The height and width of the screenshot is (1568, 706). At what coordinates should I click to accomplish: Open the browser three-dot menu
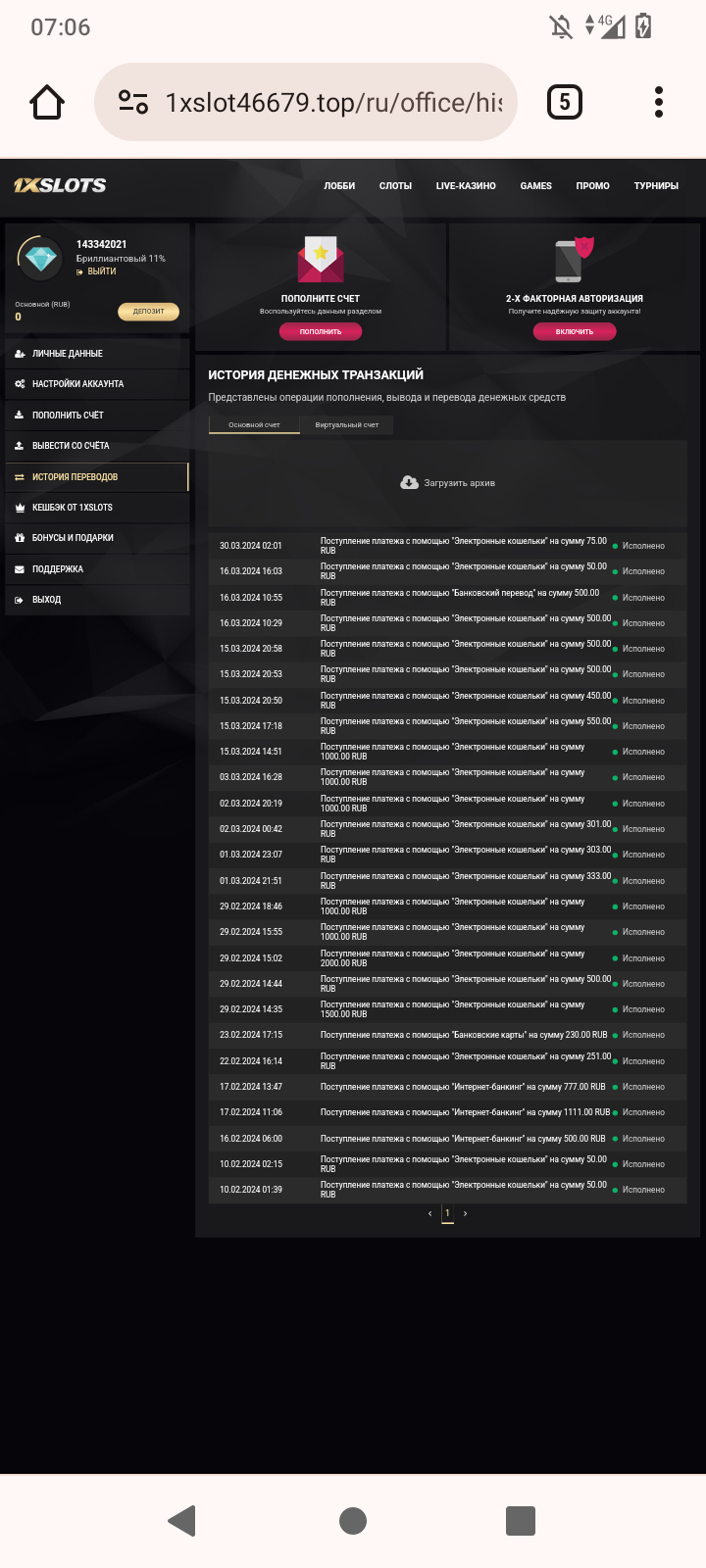tap(659, 102)
